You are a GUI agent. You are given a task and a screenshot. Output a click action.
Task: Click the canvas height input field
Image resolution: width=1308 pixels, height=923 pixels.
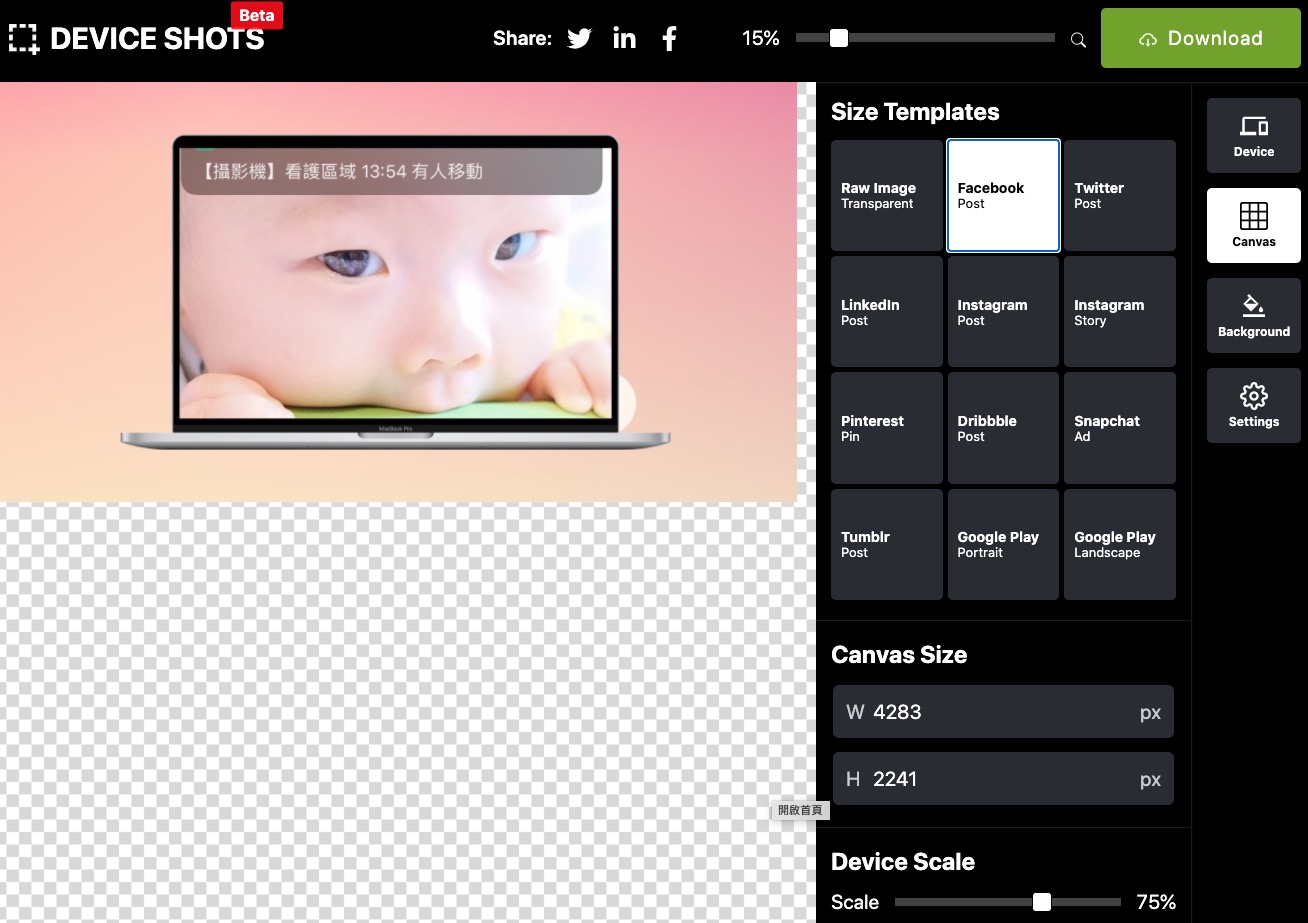point(1000,779)
